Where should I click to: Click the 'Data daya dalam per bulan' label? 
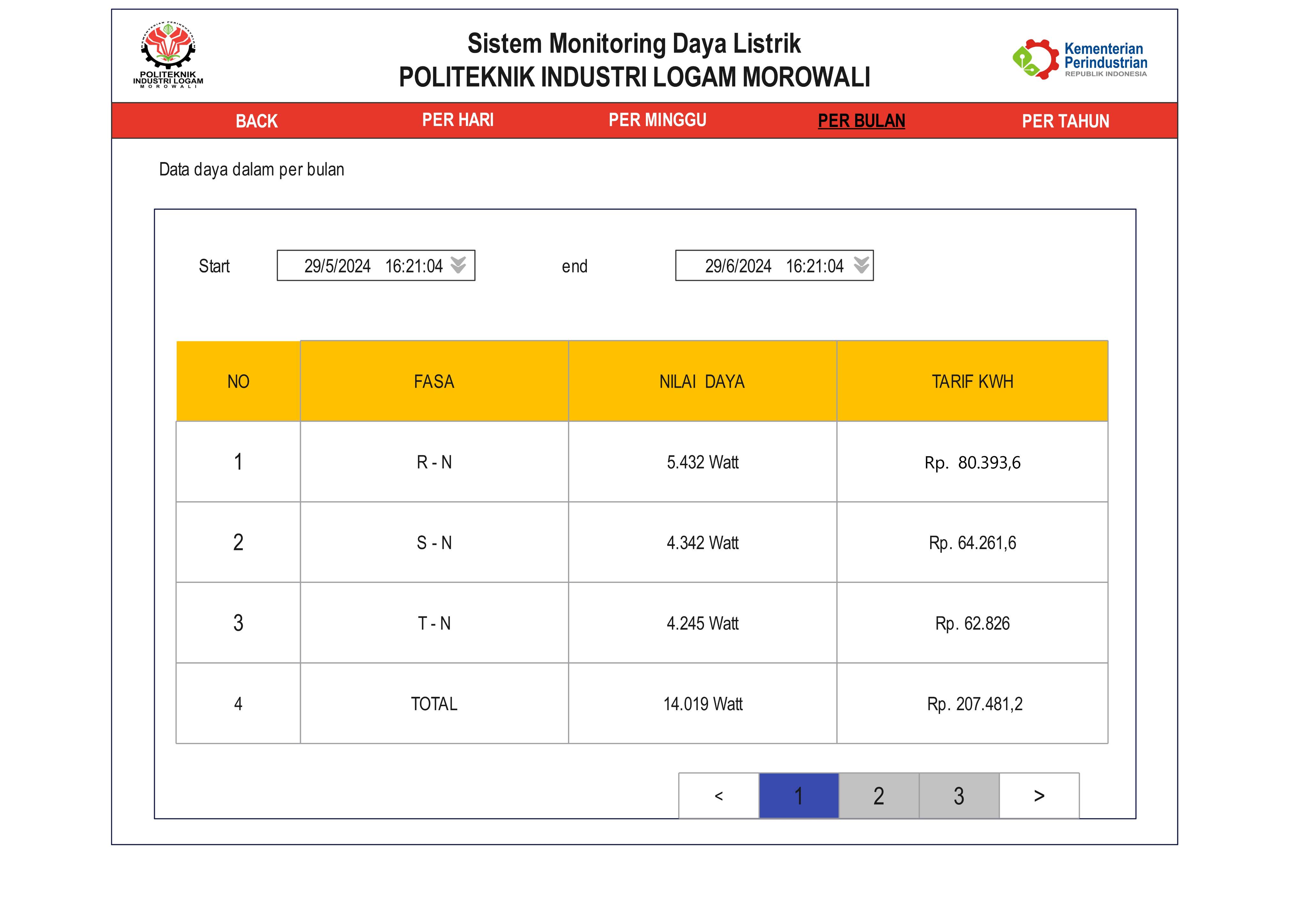(252, 170)
